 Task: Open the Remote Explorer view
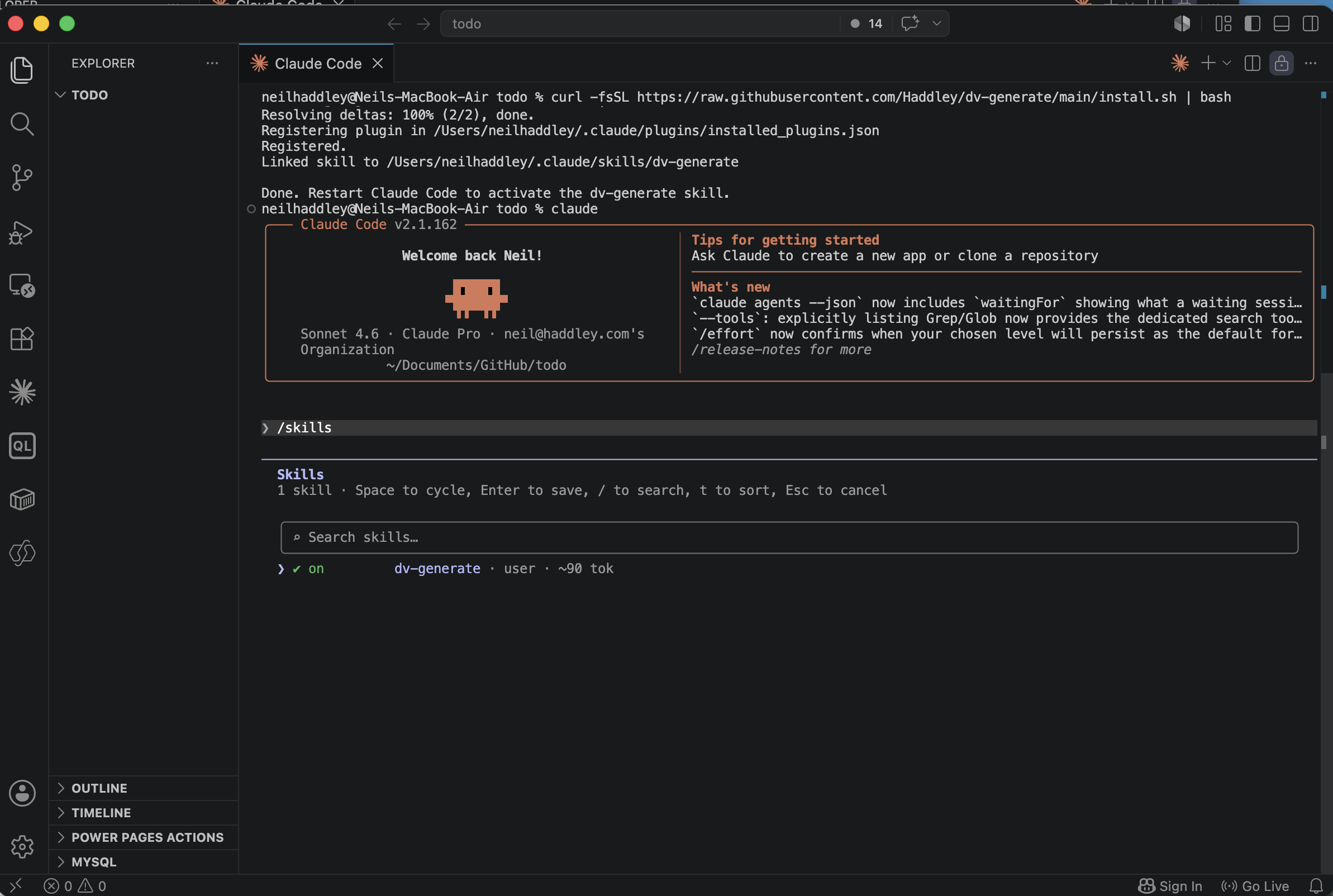22,285
